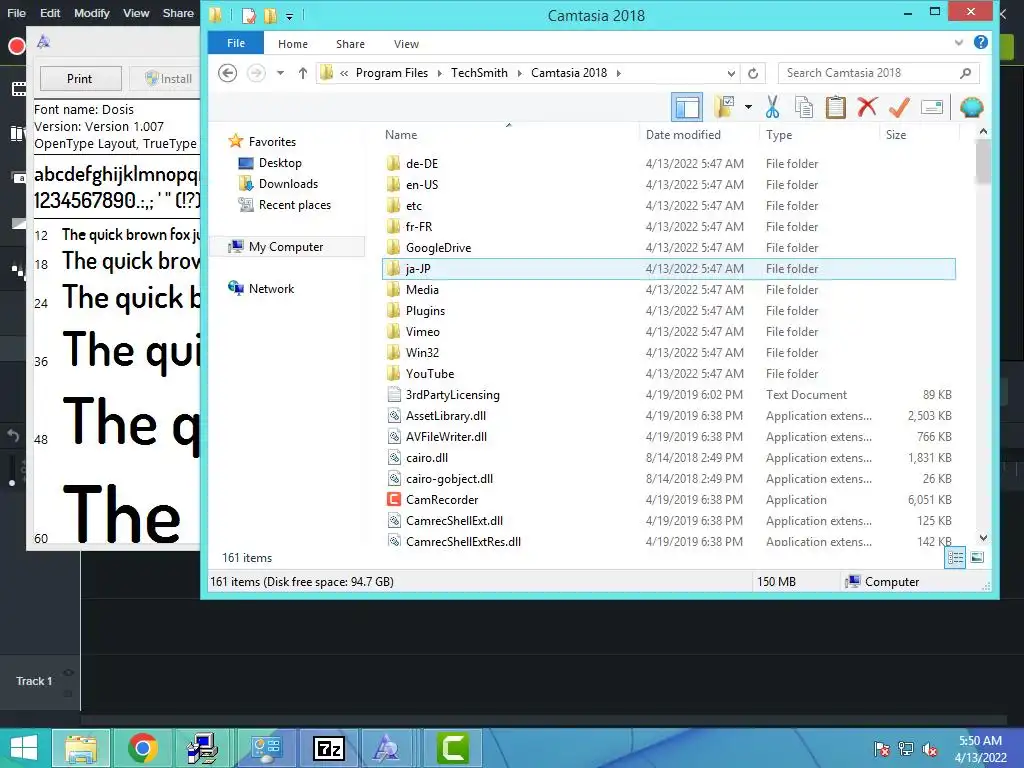Expand the arrow after Program Files breadcrumb
Image resolution: width=1024 pixels, height=768 pixels.
[x=440, y=73]
